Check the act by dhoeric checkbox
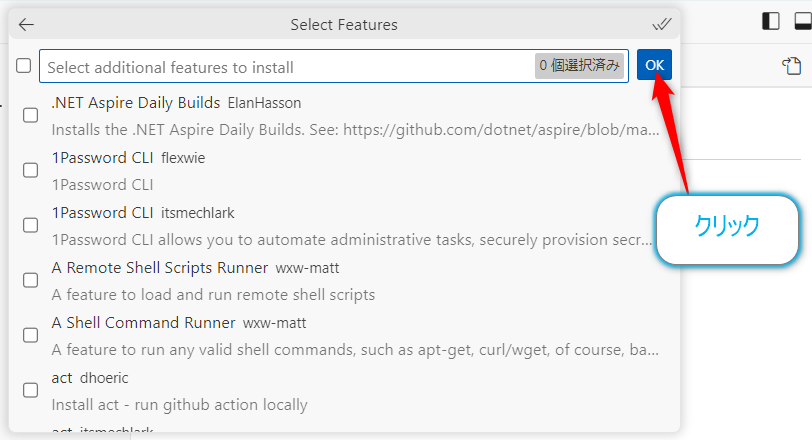 [x=31, y=390]
